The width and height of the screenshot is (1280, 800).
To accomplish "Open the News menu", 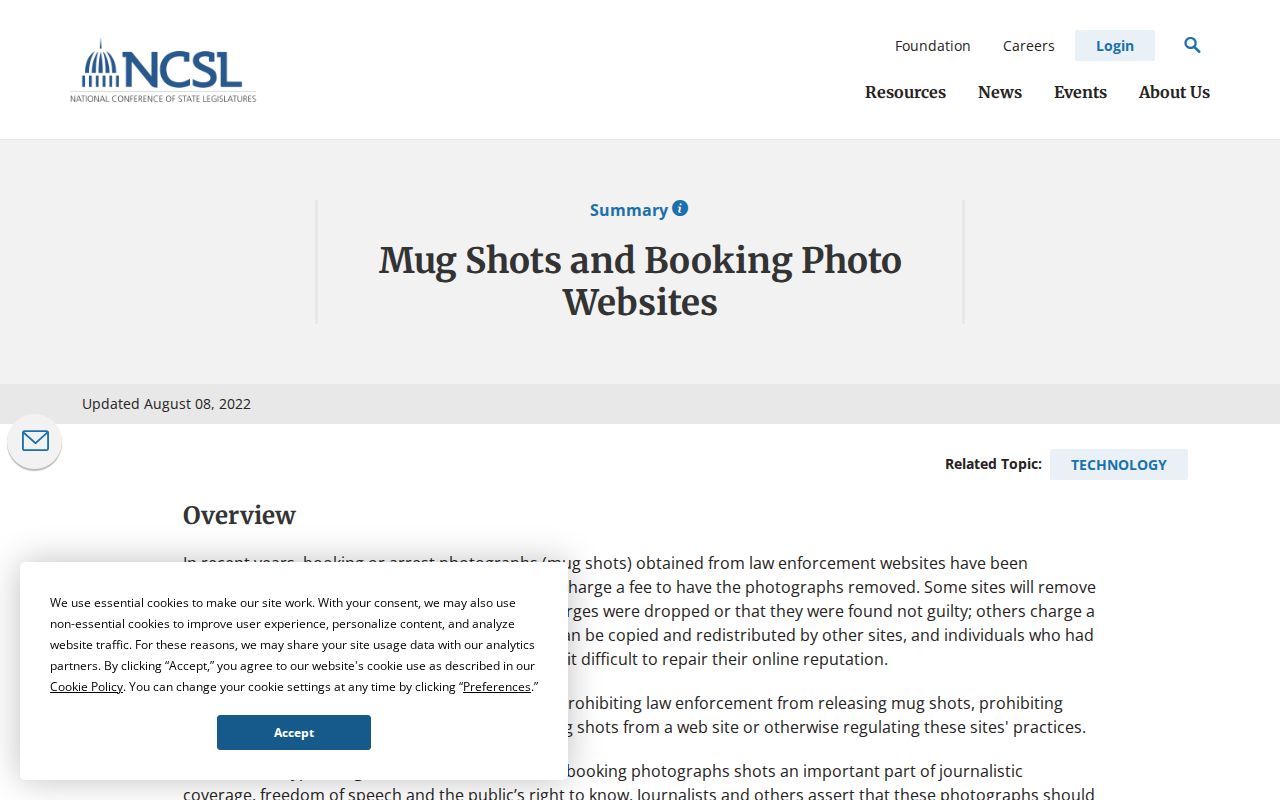I will click(x=1000, y=92).
